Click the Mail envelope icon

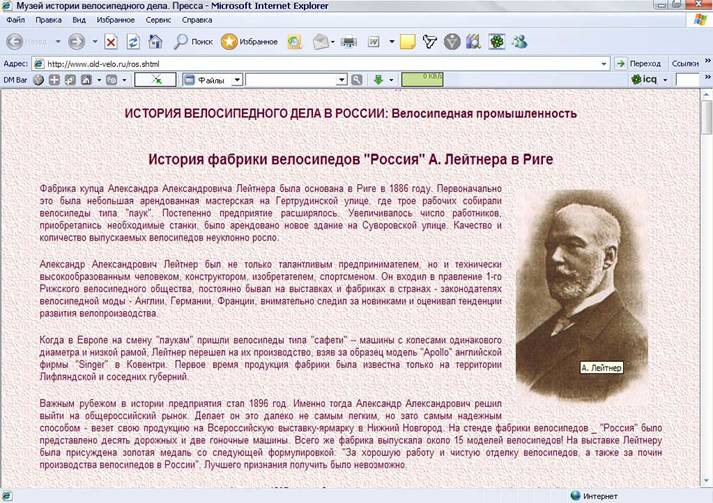click(x=320, y=42)
